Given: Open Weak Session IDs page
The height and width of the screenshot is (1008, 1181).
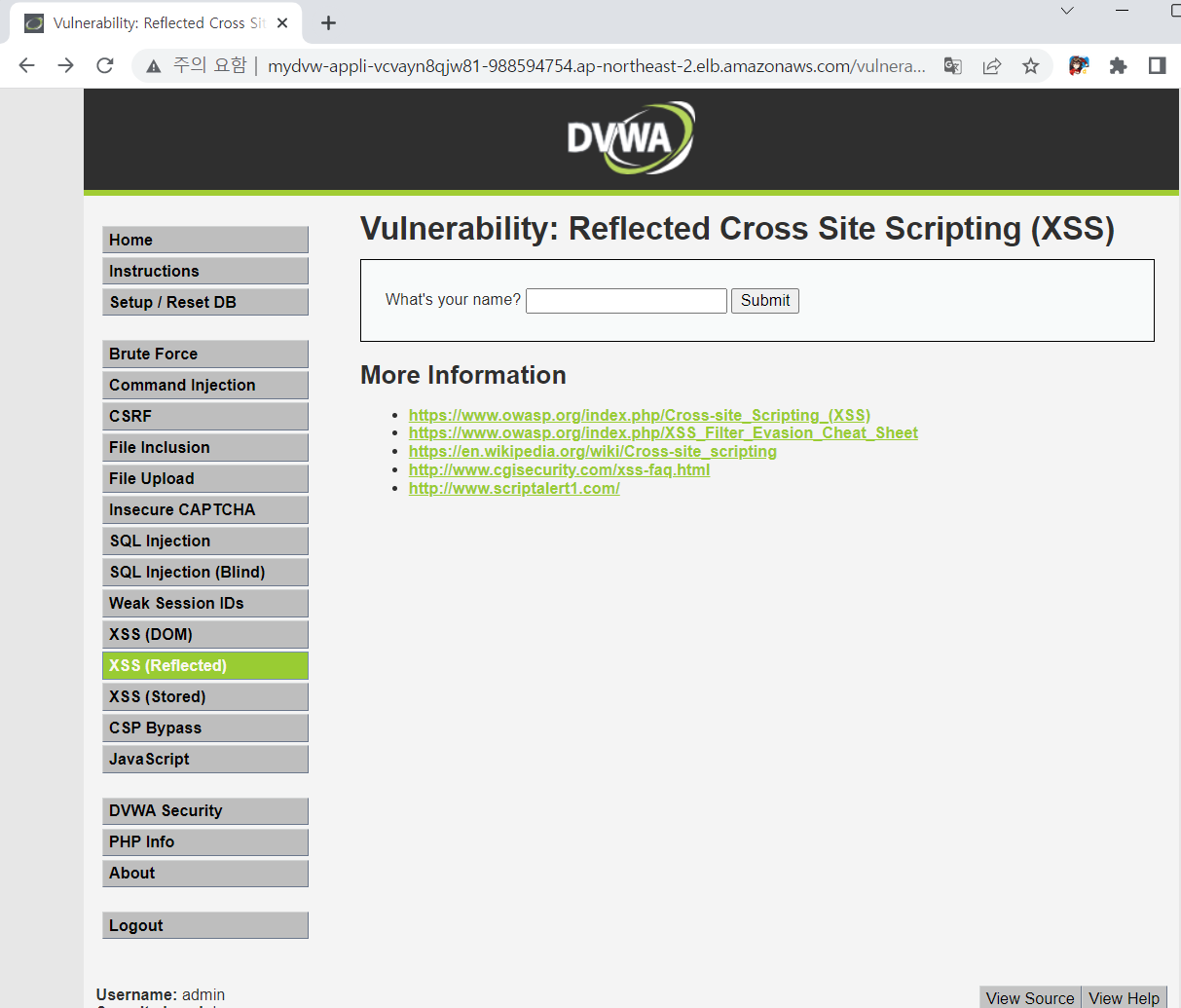Looking at the screenshot, I should coord(205,603).
